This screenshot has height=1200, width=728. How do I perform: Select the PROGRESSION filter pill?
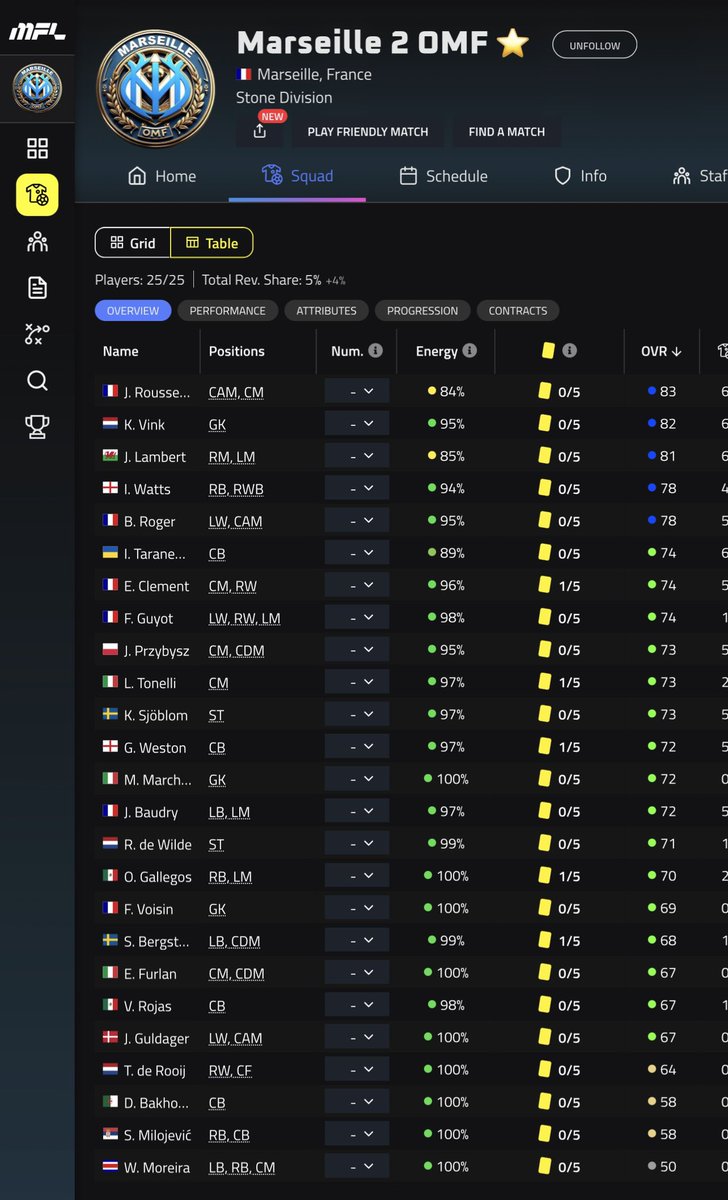coord(422,311)
